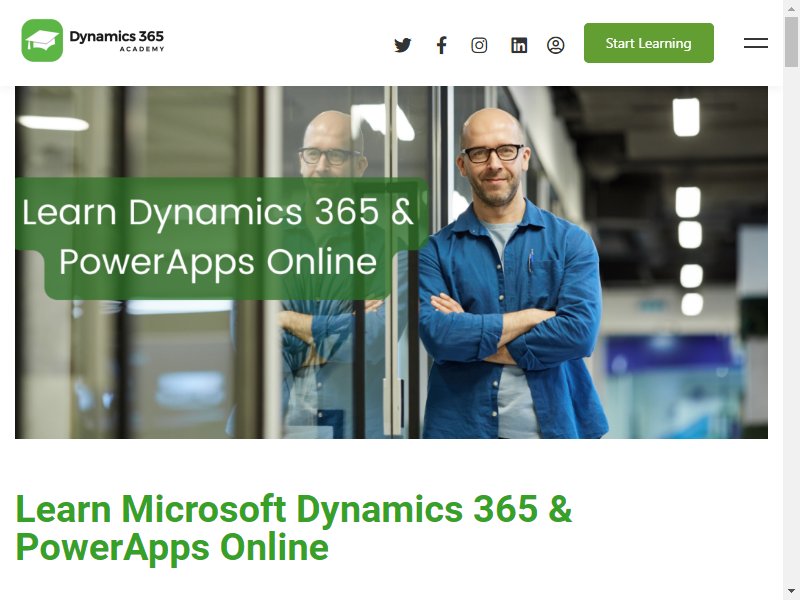Open the hamburger navigation menu

click(756, 43)
